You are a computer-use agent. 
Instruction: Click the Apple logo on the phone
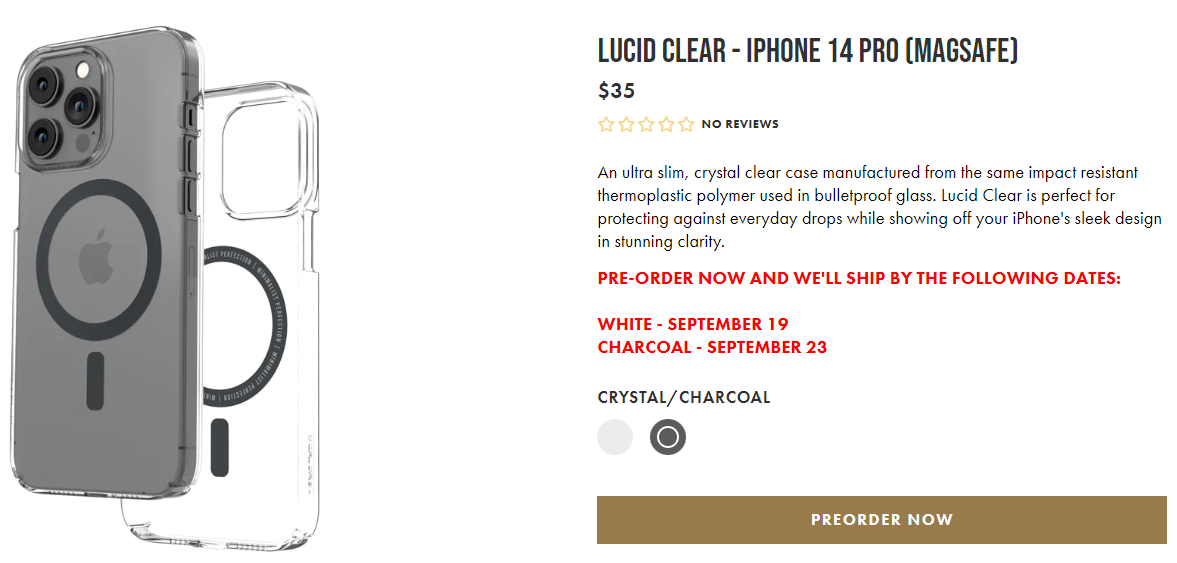[x=97, y=258]
